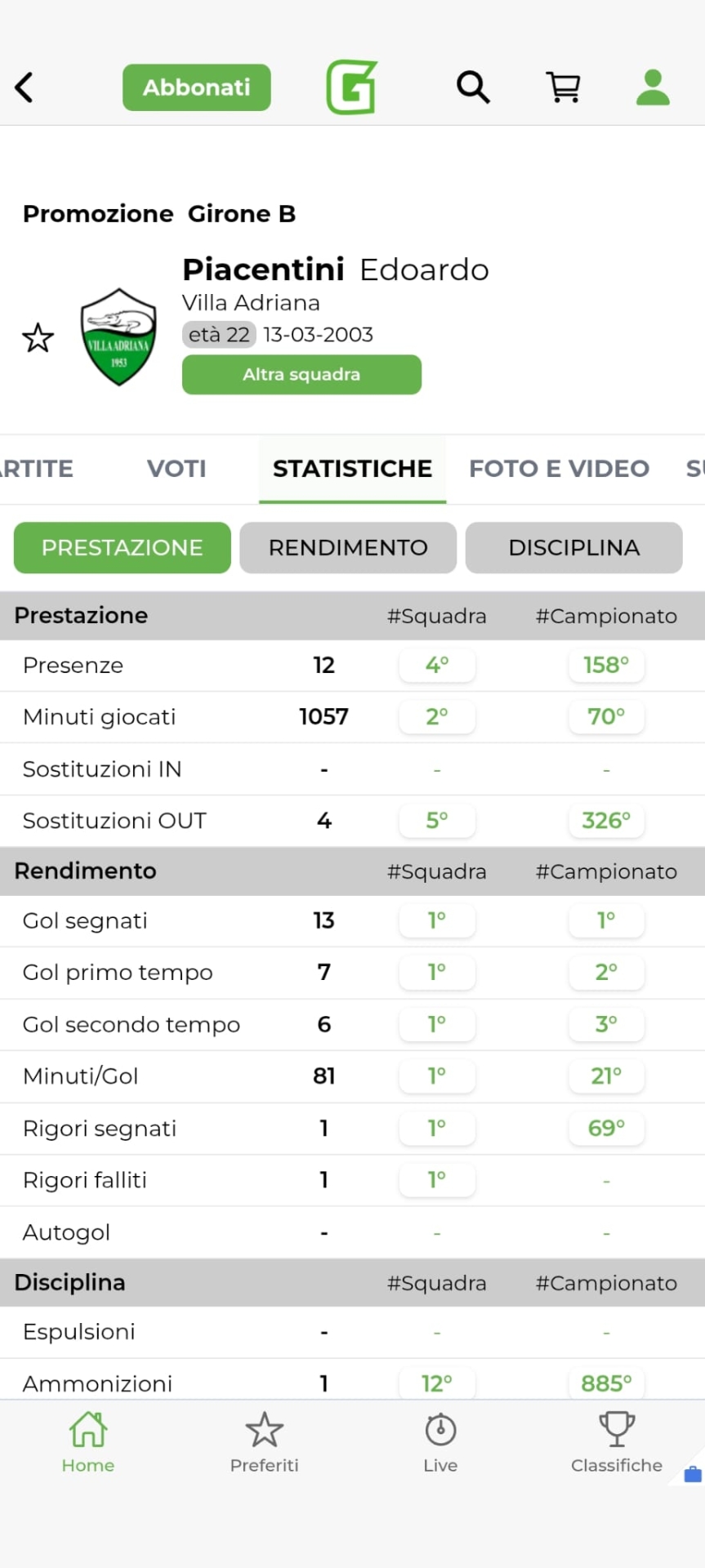Image resolution: width=705 pixels, height=1568 pixels.
Task: Open Classifiche trophy in bottom bar
Action: tap(616, 1442)
